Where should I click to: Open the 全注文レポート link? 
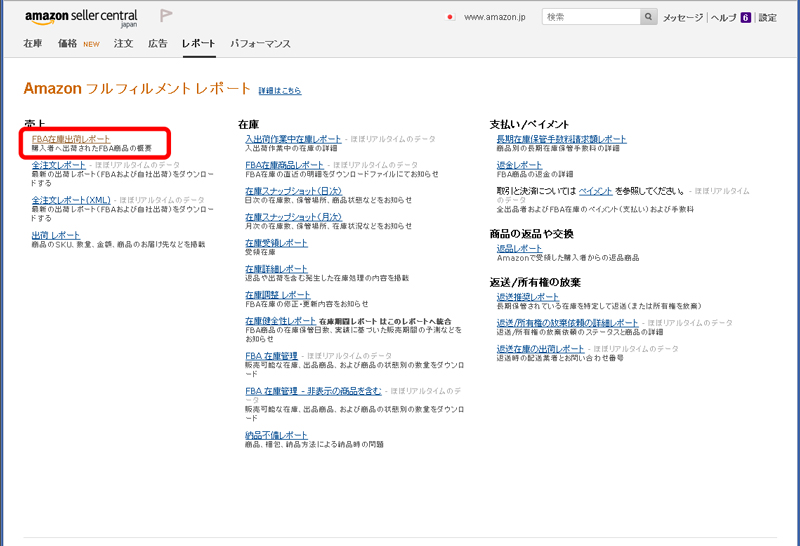(59, 165)
